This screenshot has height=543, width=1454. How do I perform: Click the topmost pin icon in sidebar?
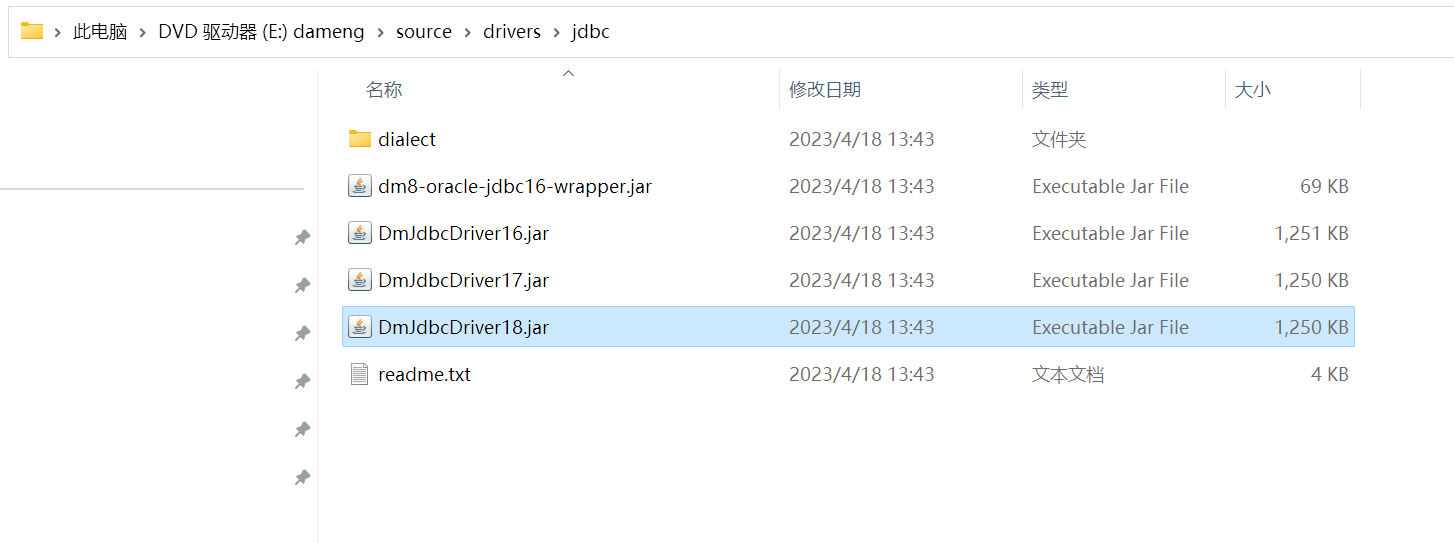click(301, 238)
